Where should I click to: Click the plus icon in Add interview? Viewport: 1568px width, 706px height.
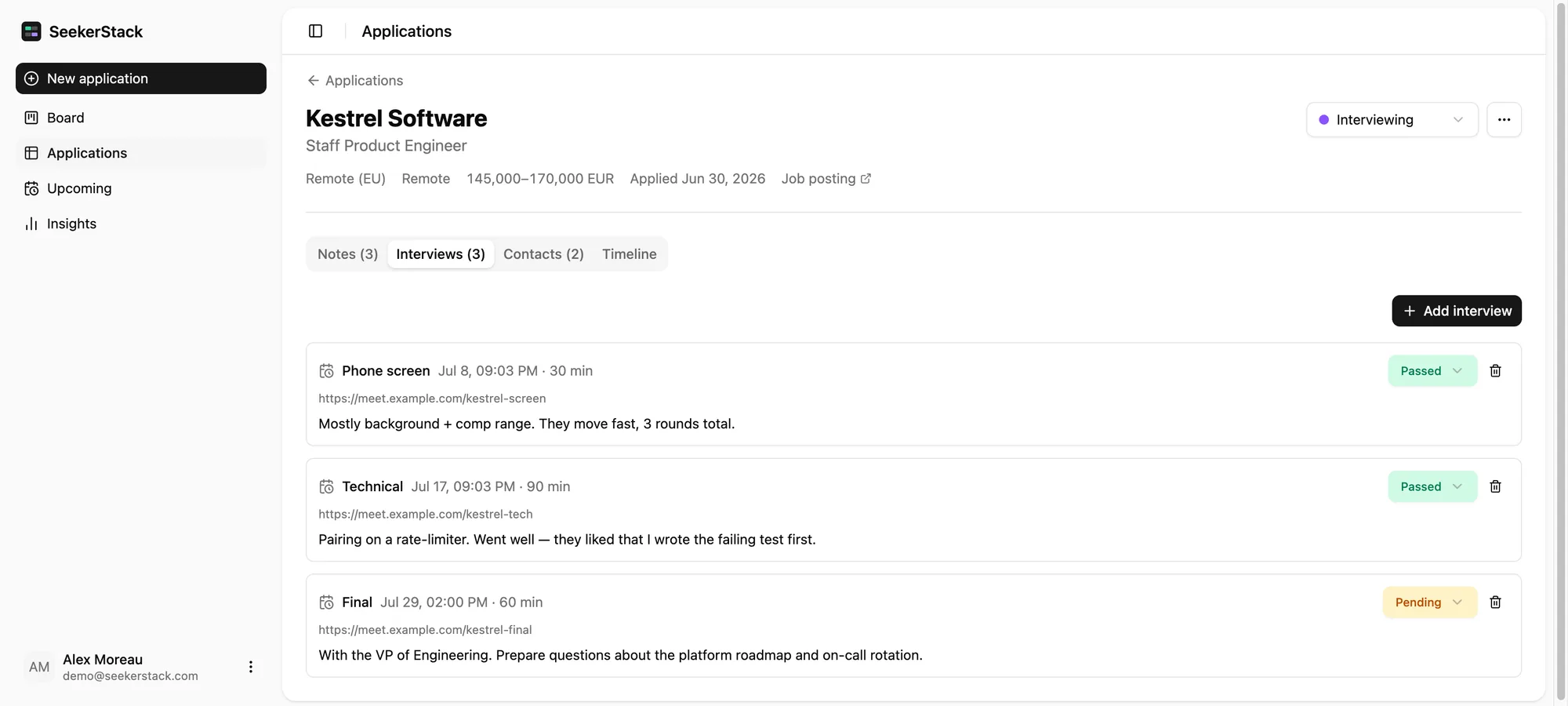pos(1410,311)
